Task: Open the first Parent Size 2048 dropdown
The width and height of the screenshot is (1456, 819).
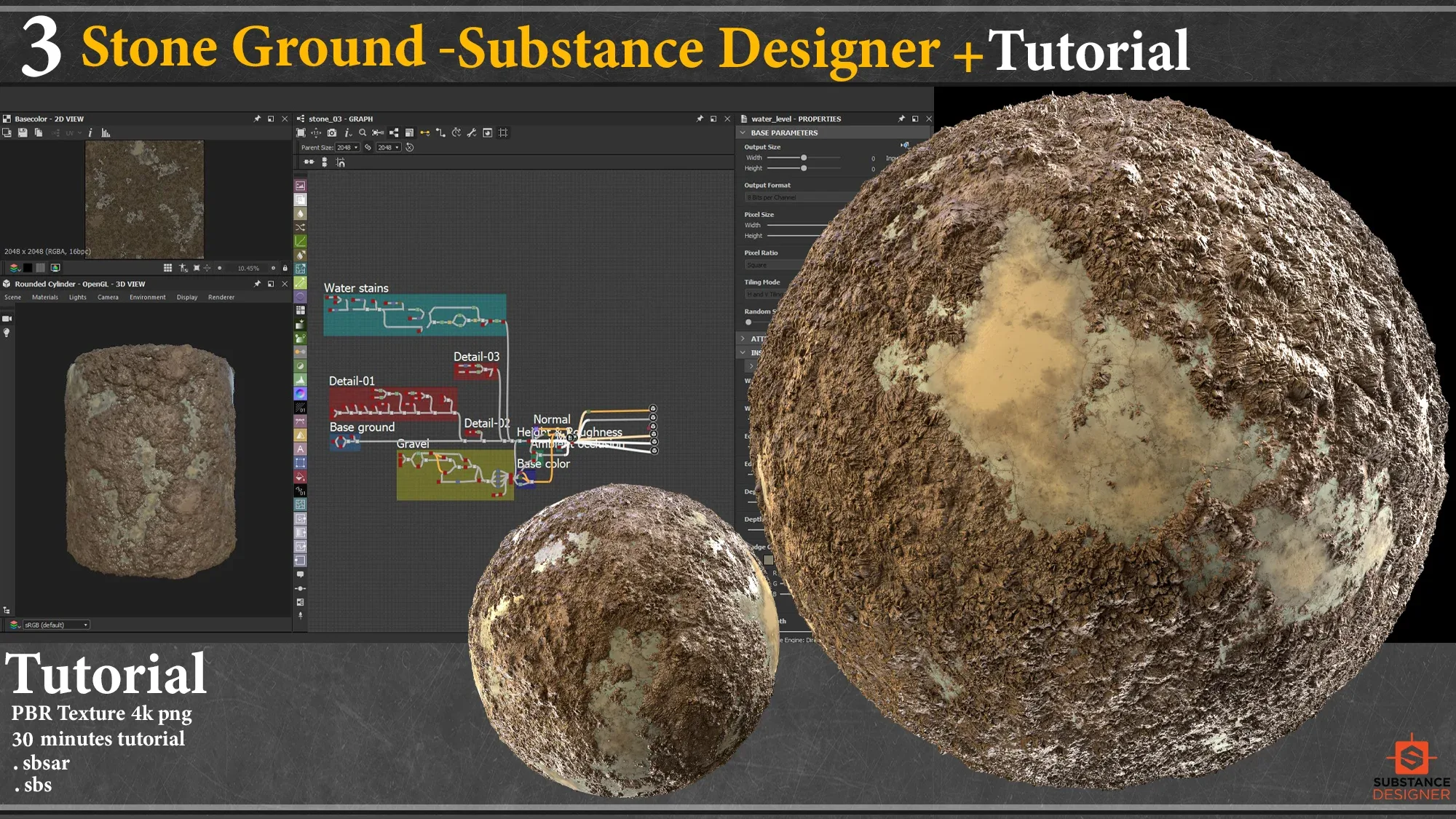Action: click(347, 147)
